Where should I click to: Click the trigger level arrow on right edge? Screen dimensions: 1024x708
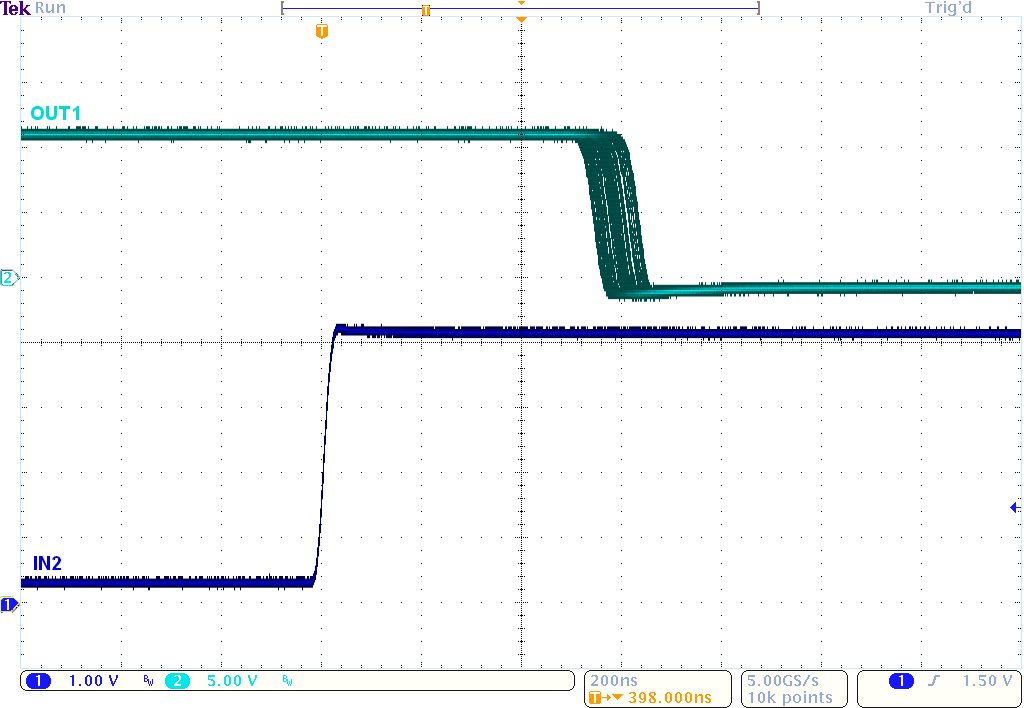1015,507
